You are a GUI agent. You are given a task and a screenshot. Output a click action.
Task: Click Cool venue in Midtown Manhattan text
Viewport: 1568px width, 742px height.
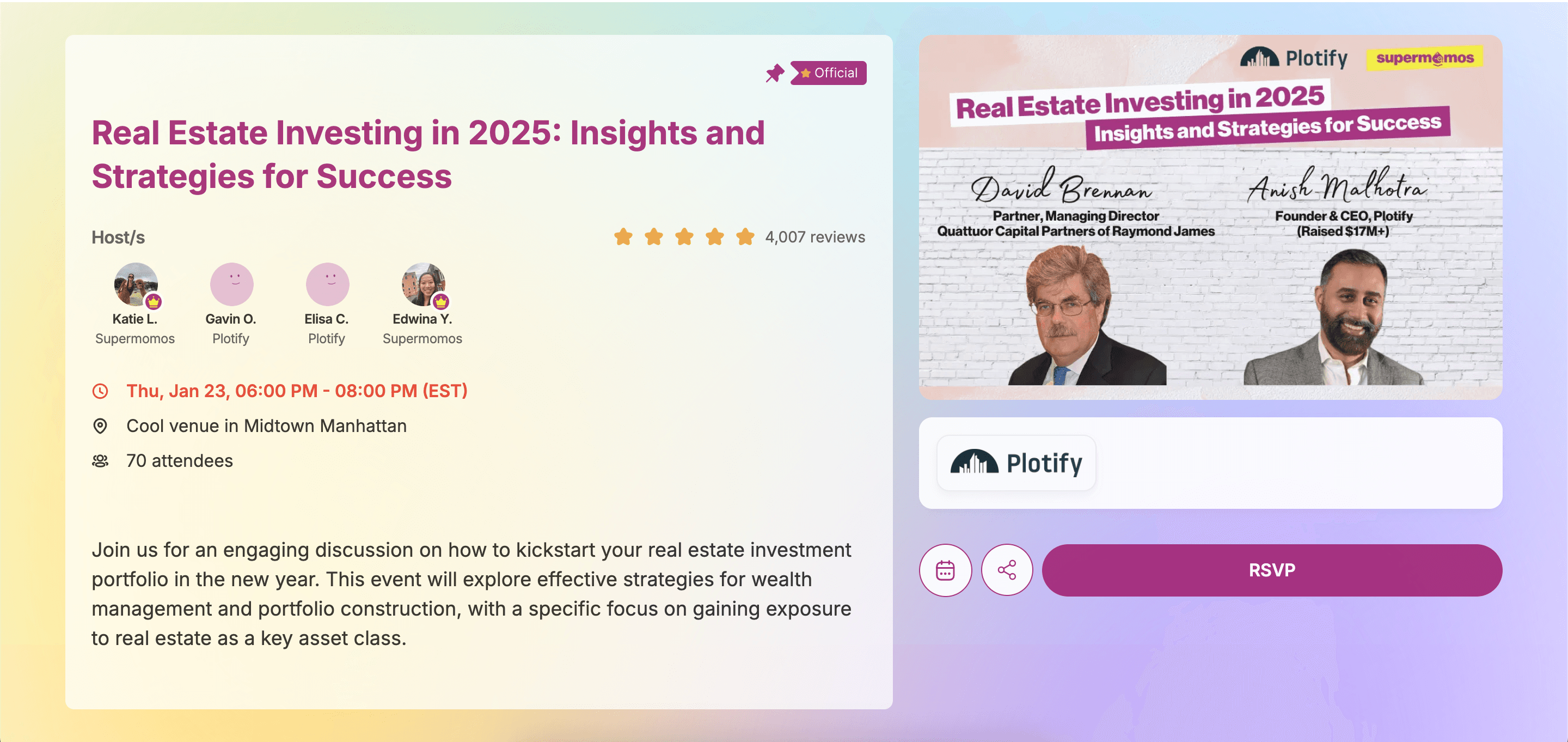point(267,426)
